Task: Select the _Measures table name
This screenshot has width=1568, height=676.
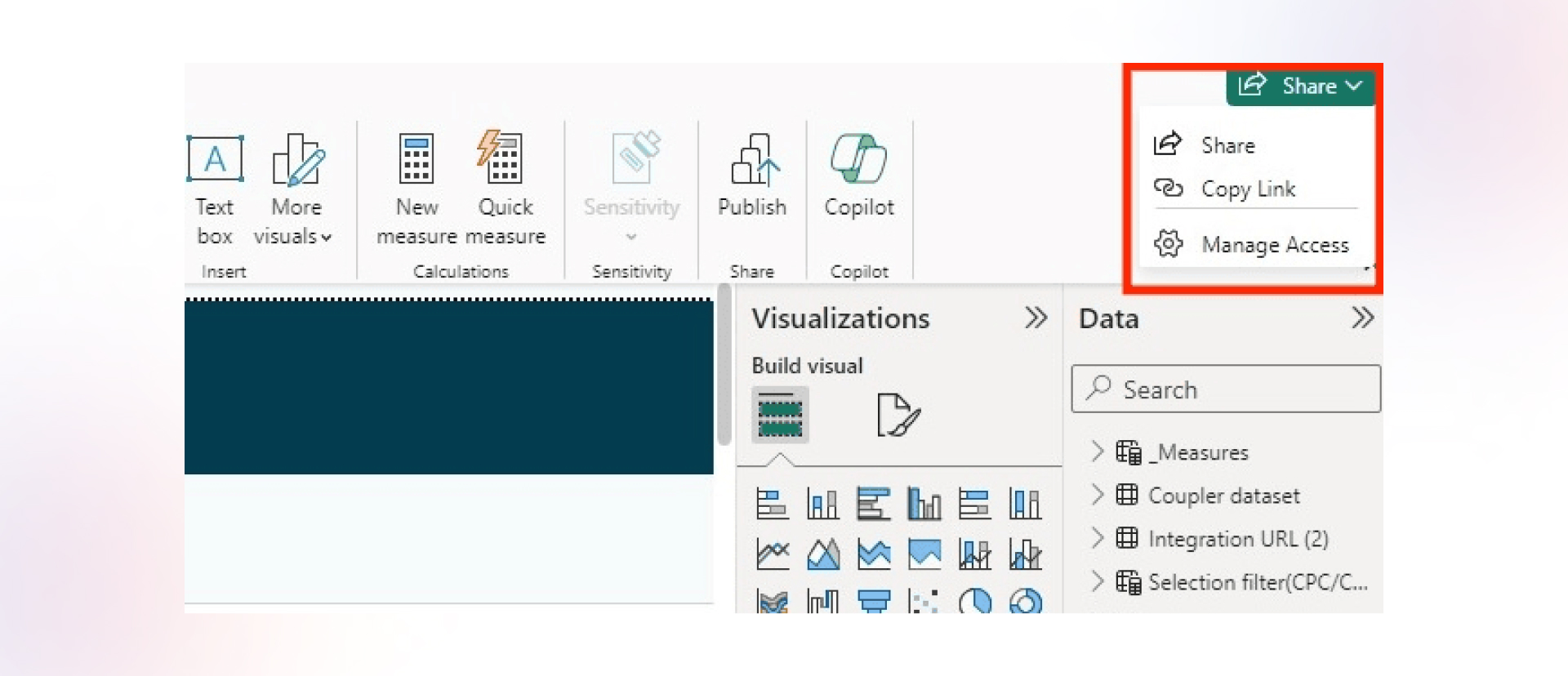Action: (x=1199, y=452)
